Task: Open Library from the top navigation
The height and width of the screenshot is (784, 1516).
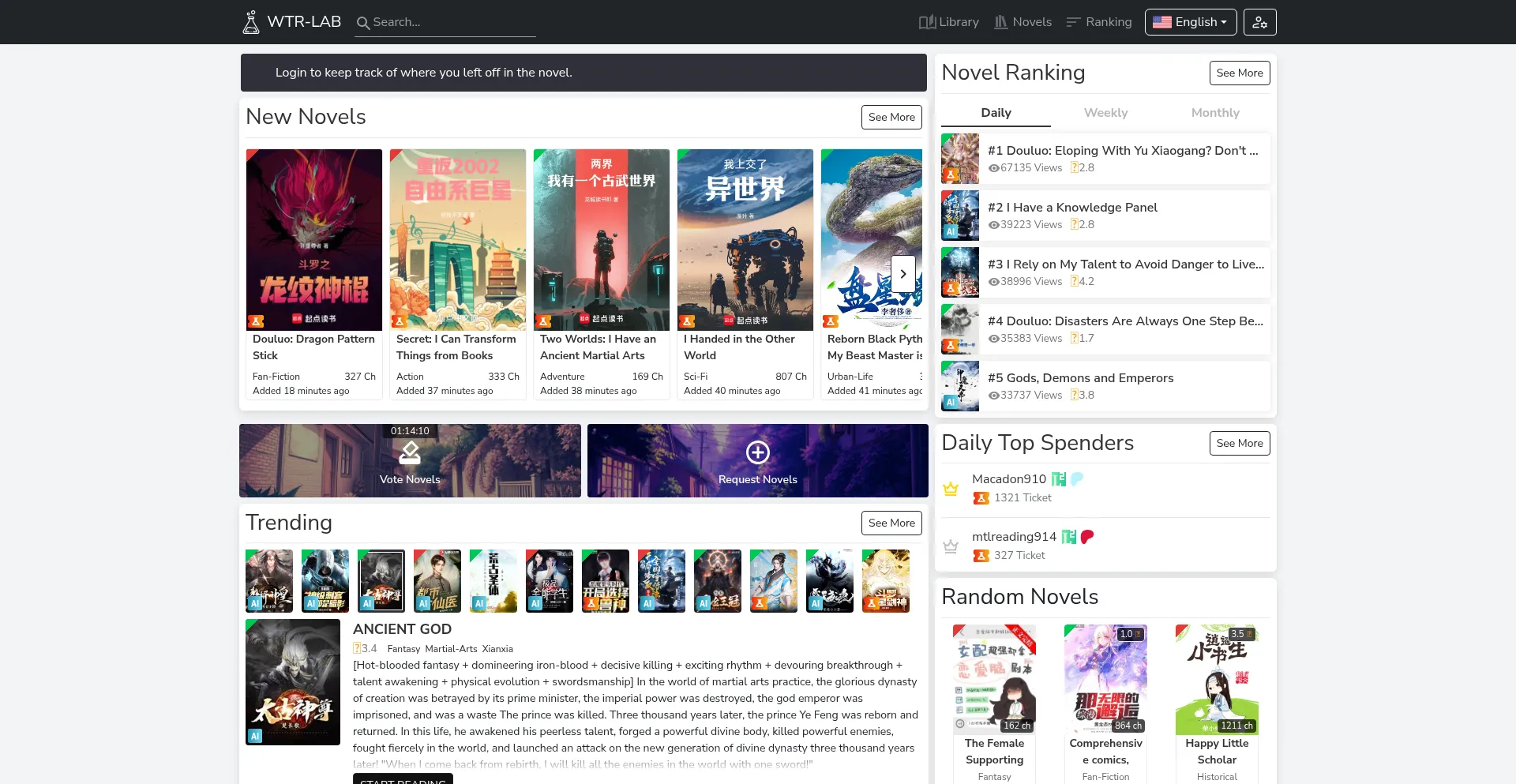Action: 948,22
